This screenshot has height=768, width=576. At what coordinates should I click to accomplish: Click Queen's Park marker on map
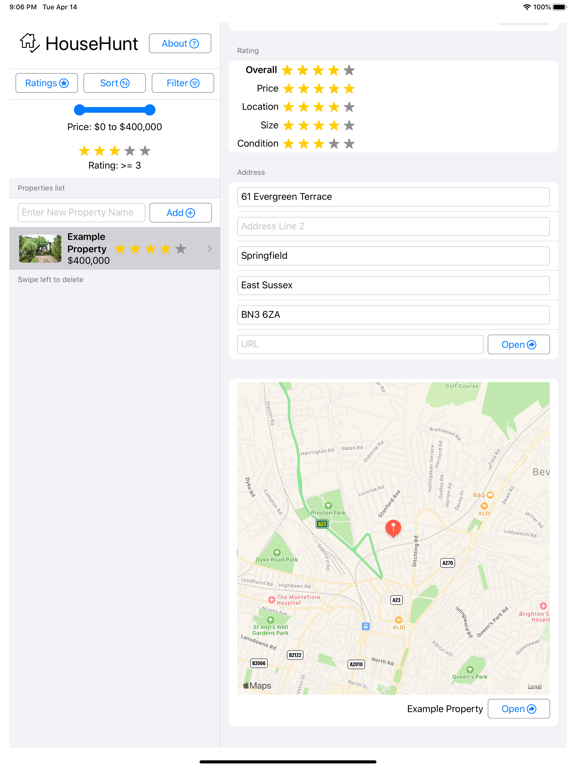pos(470,670)
